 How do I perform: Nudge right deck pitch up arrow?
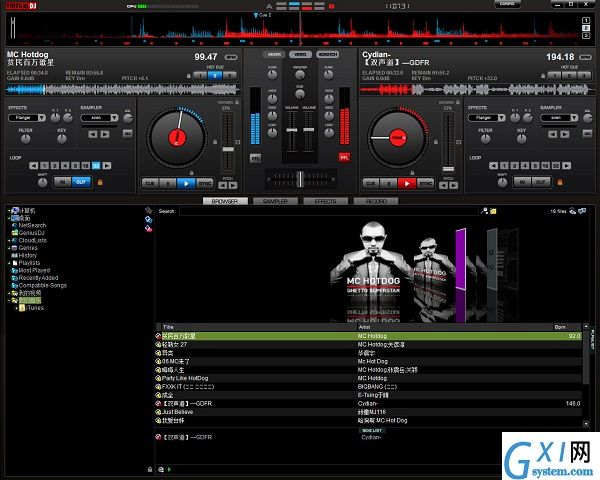click(454, 186)
